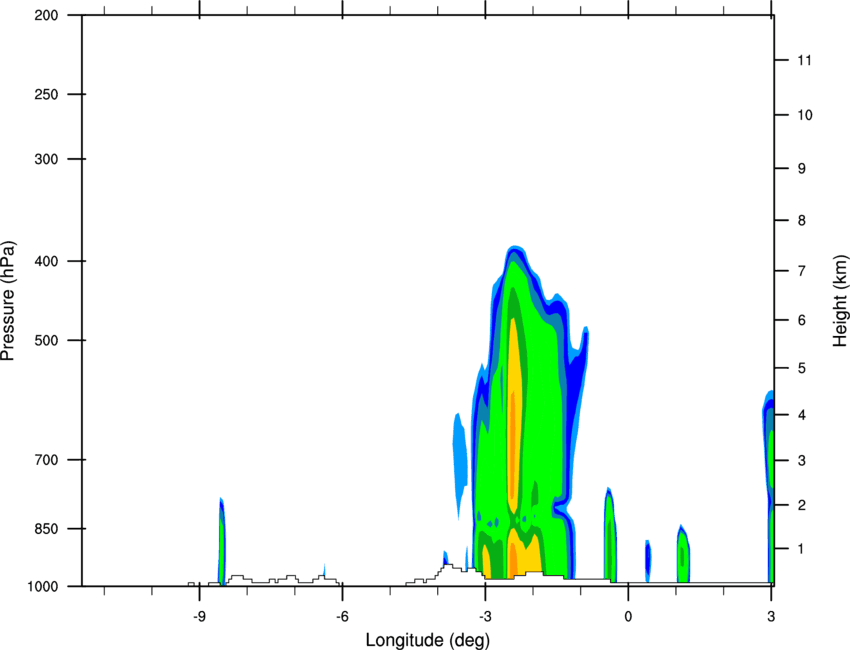This screenshot has height=650, width=850.
Task: Select the 200 pressure tick label
Action: [x=46, y=15]
